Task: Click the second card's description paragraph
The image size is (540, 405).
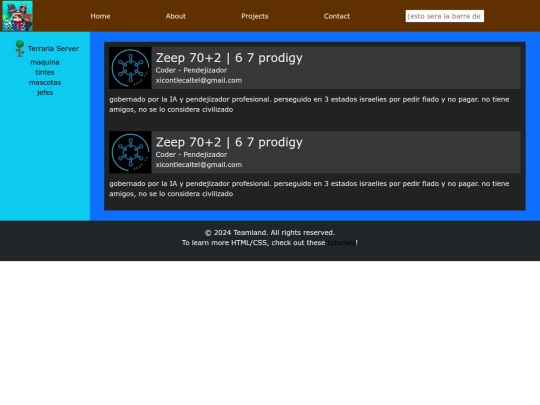Action: coord(309,189)
